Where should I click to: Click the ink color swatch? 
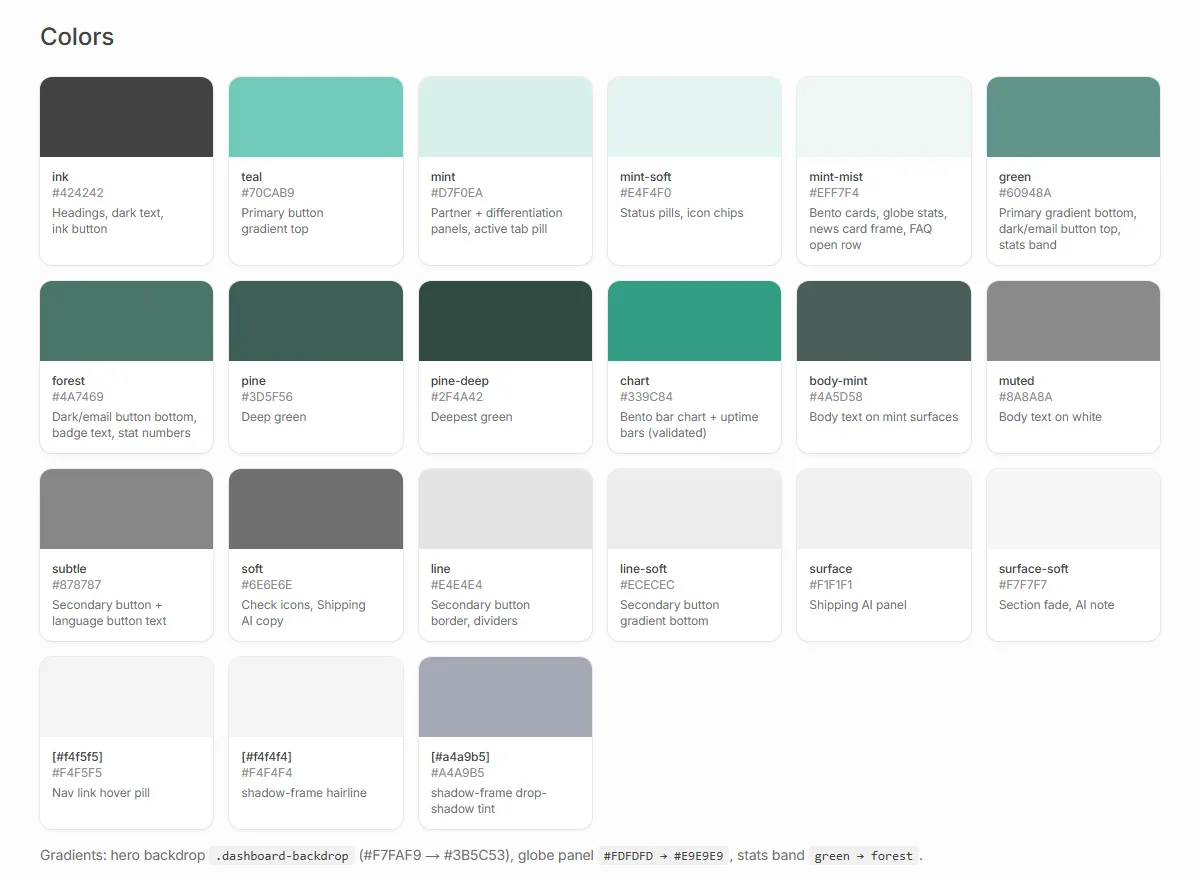tap(127, 117)
